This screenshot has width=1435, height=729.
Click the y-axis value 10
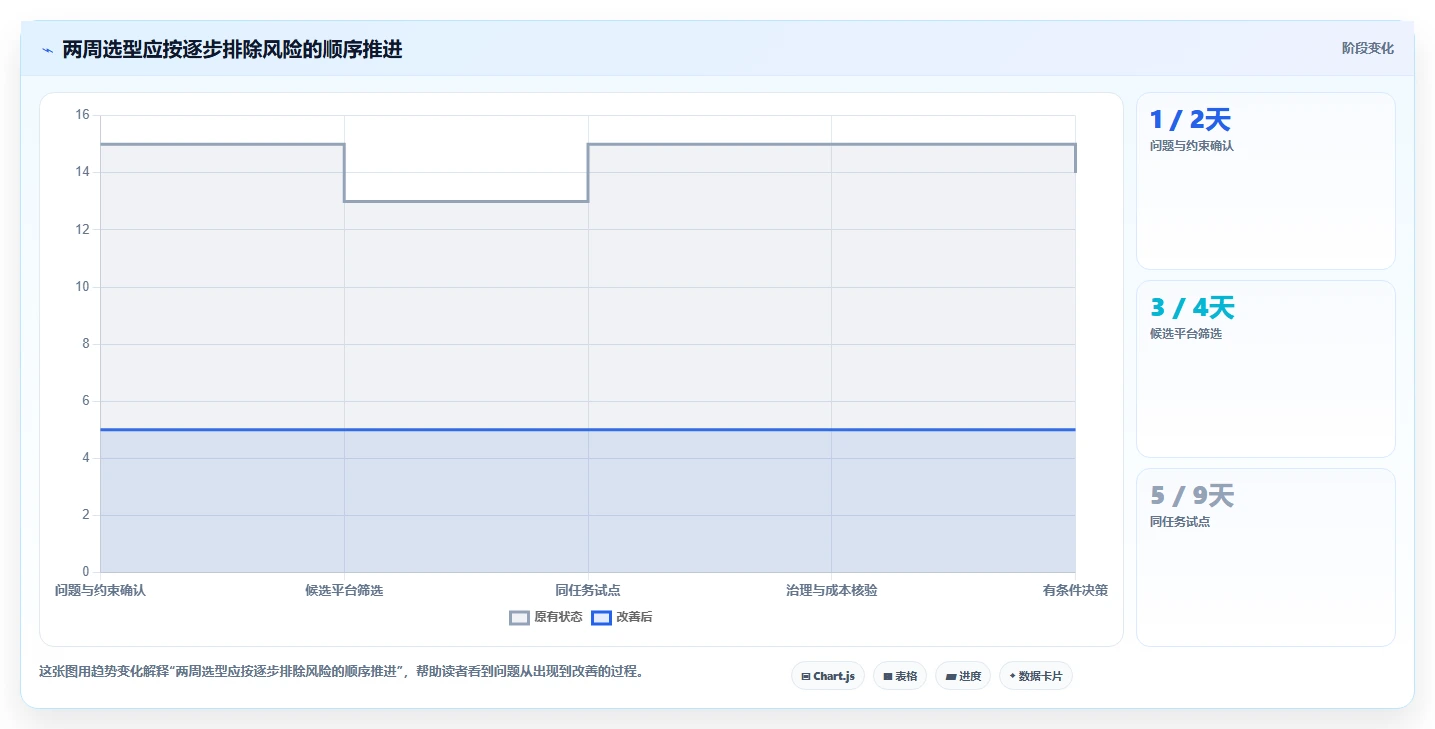82,287
